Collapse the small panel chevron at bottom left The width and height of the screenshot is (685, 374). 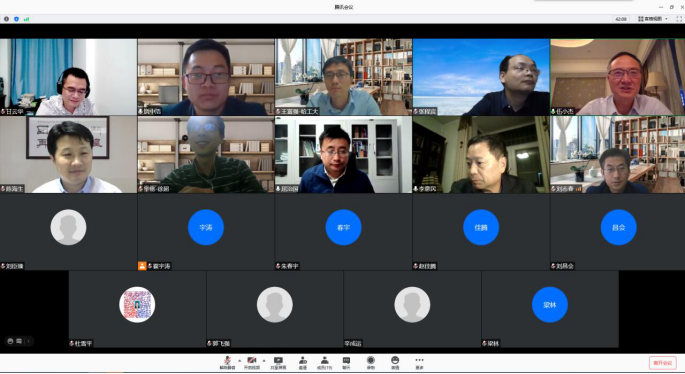click(28, 341)
